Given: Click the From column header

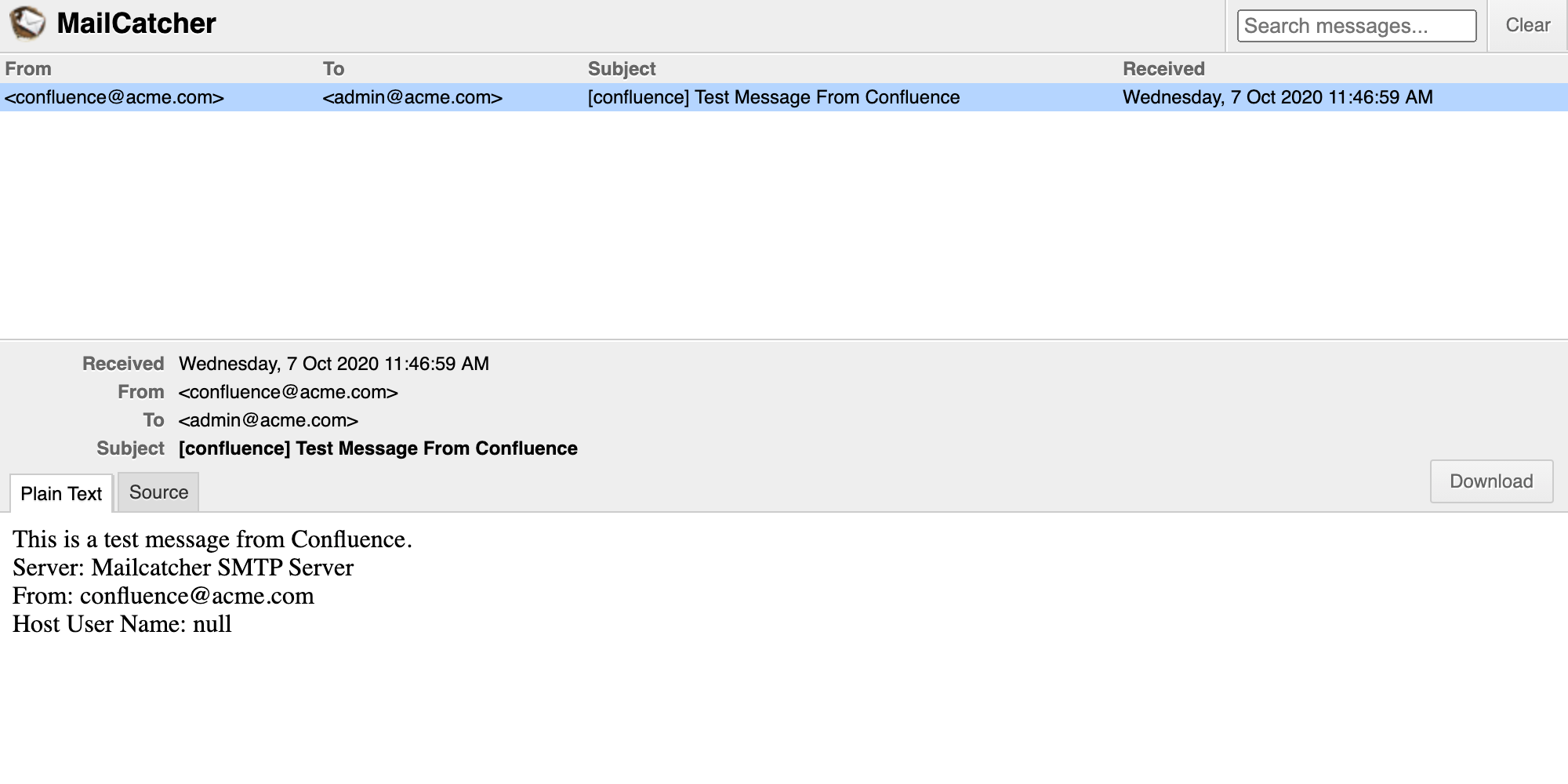Looking at the screenshot, I should [28, 69].
